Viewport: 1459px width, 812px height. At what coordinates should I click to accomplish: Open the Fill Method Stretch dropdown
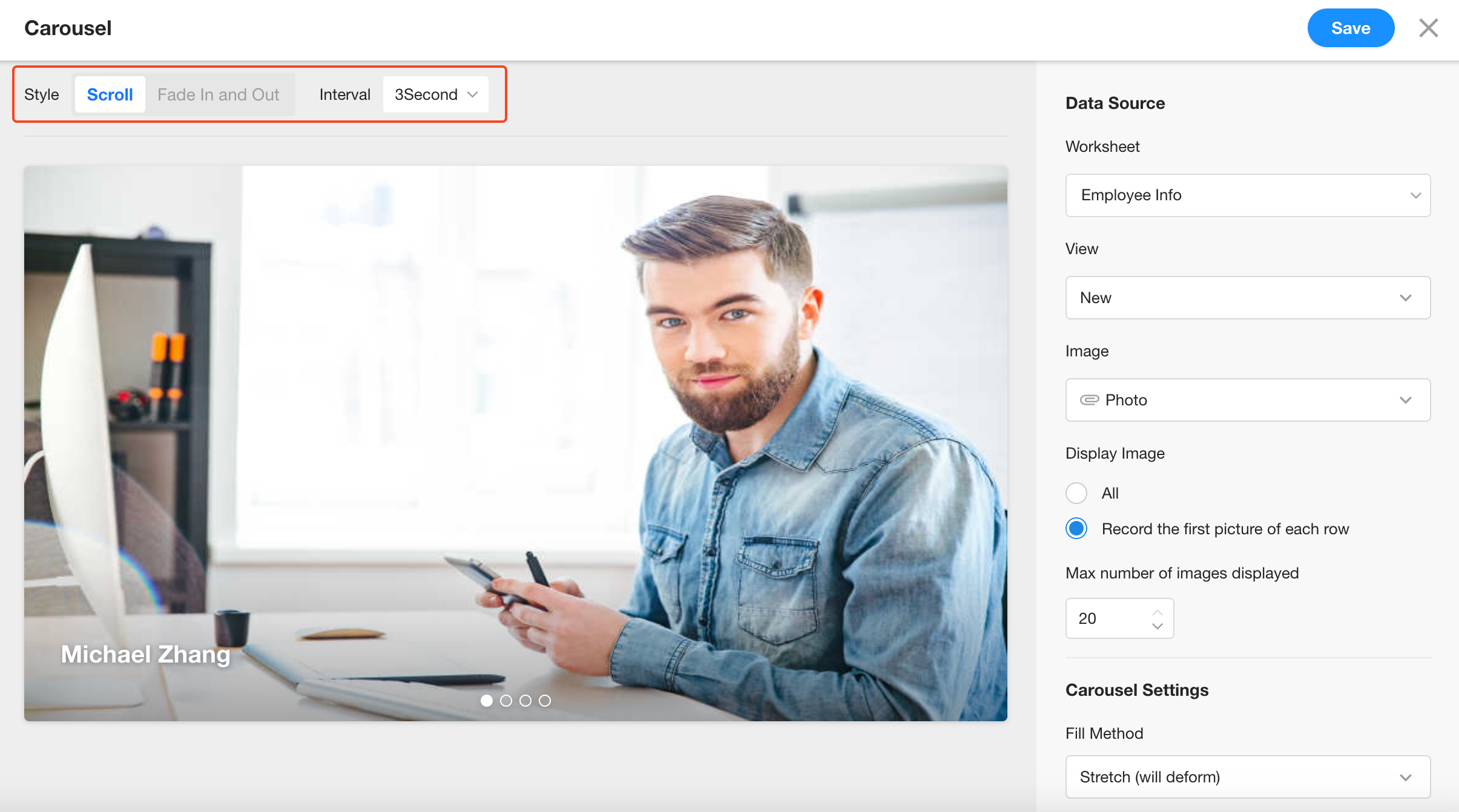pyautogui.click(x=1248, y=777)
